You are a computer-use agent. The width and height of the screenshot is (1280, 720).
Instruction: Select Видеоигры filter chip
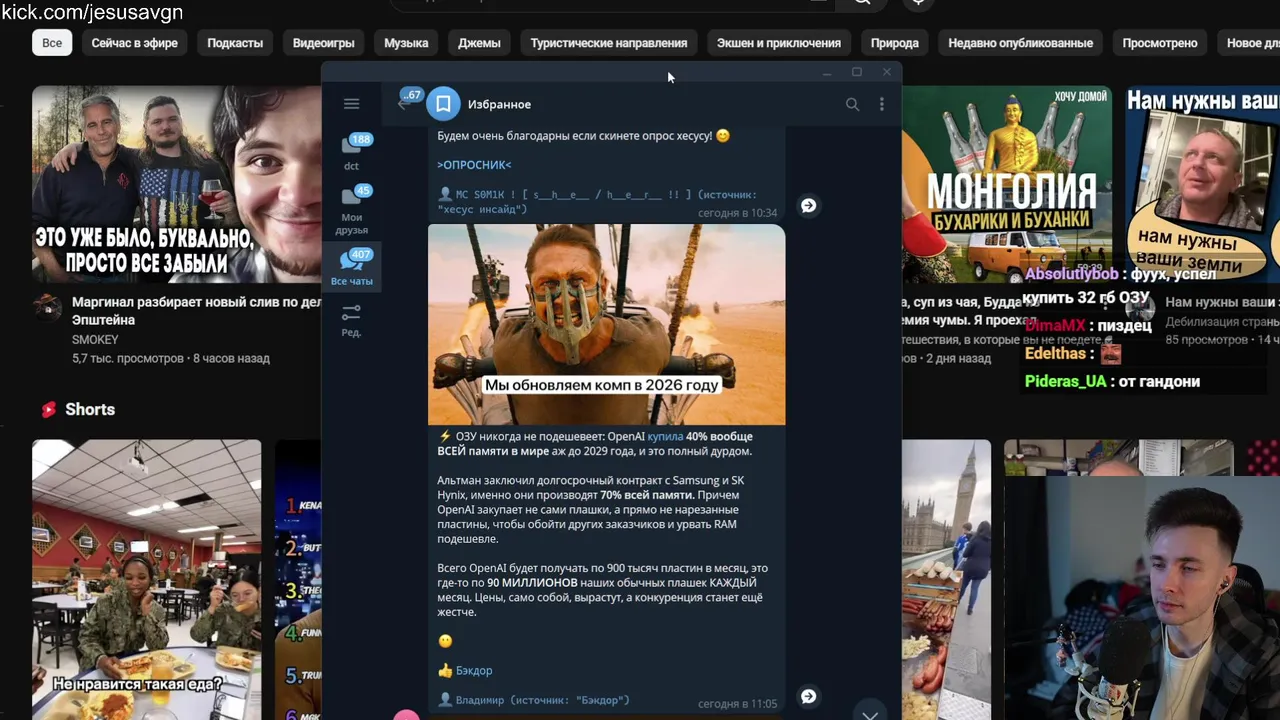[x=323, y=43]
